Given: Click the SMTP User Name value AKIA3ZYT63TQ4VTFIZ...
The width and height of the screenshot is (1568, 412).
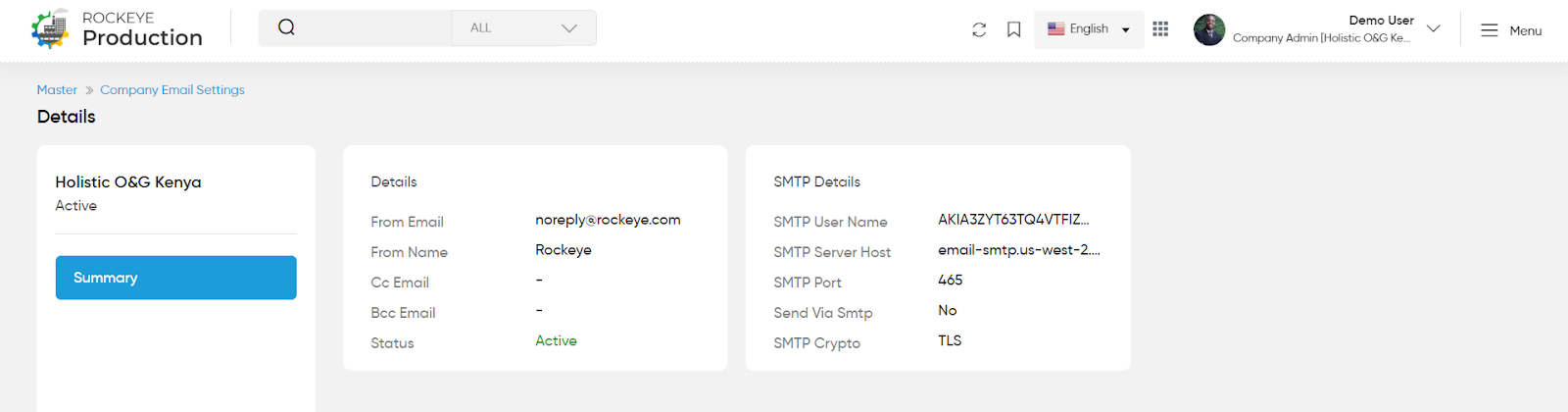Looking at the screenshot, I should pyautogui.click(x=1013, y=220).
